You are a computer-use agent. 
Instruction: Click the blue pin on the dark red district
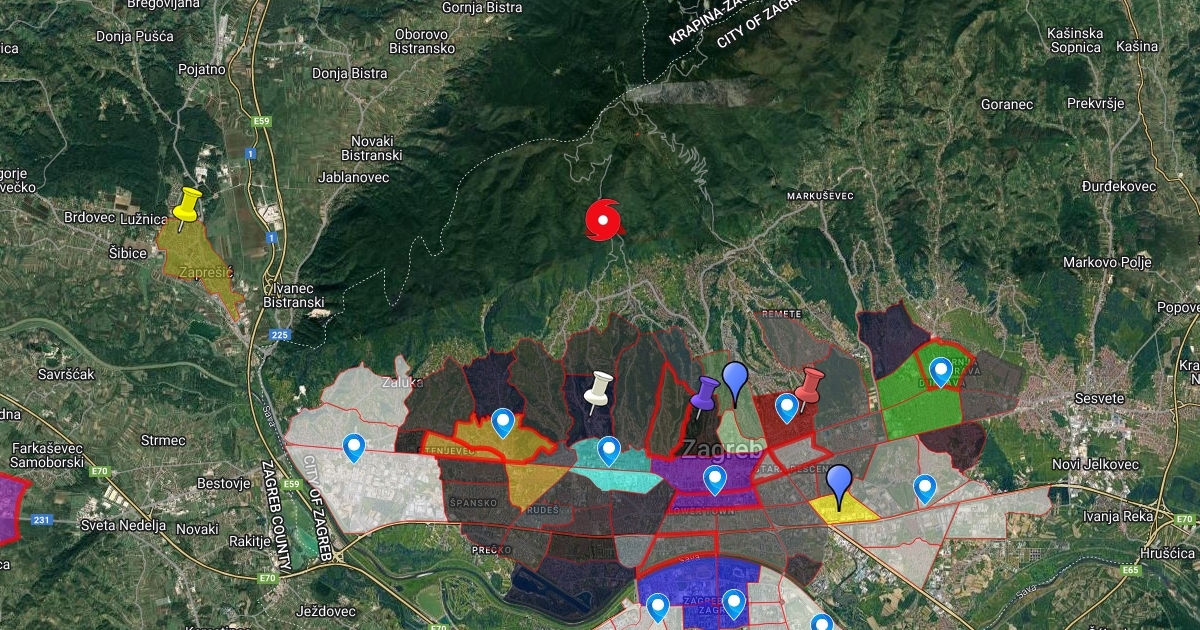[787, 406]
